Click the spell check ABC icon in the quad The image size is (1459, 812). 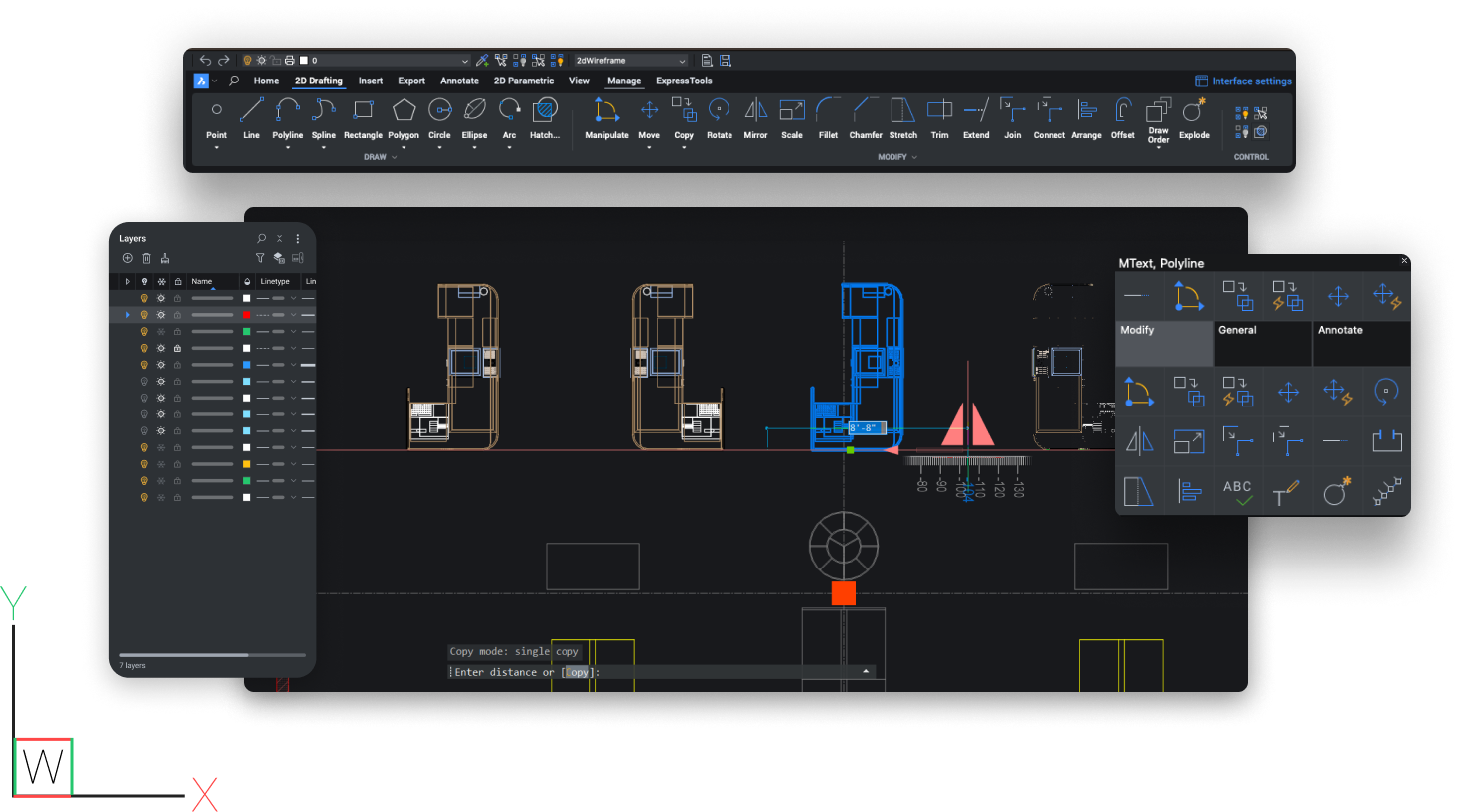[1237, 491]
